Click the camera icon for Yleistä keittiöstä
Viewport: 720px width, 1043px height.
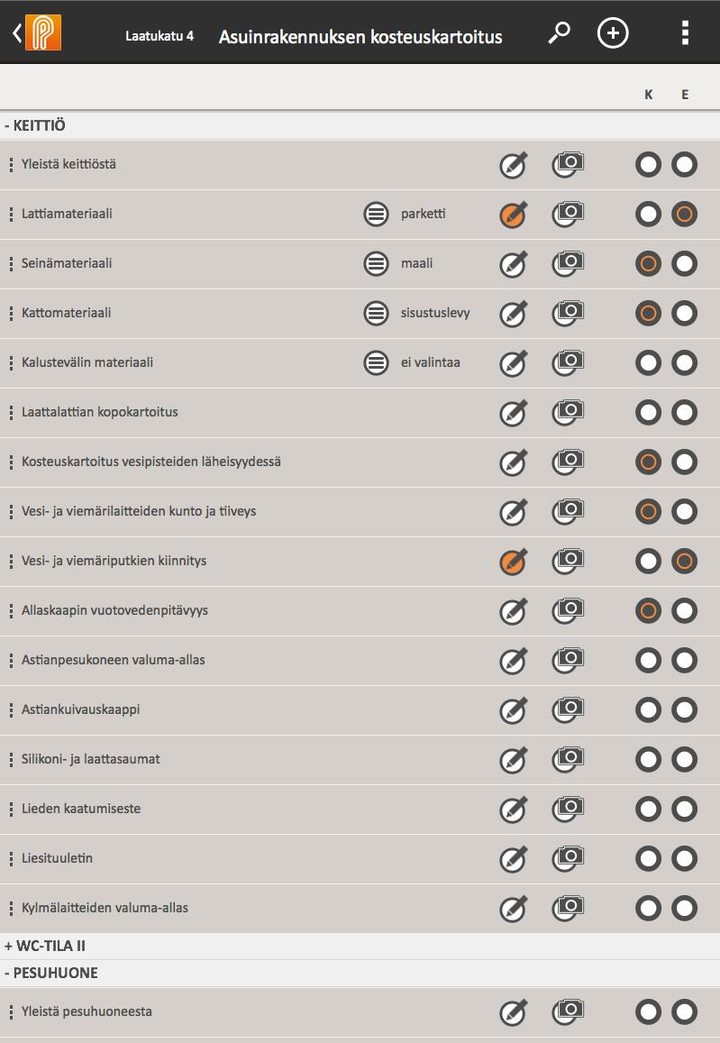pos(567,164)
